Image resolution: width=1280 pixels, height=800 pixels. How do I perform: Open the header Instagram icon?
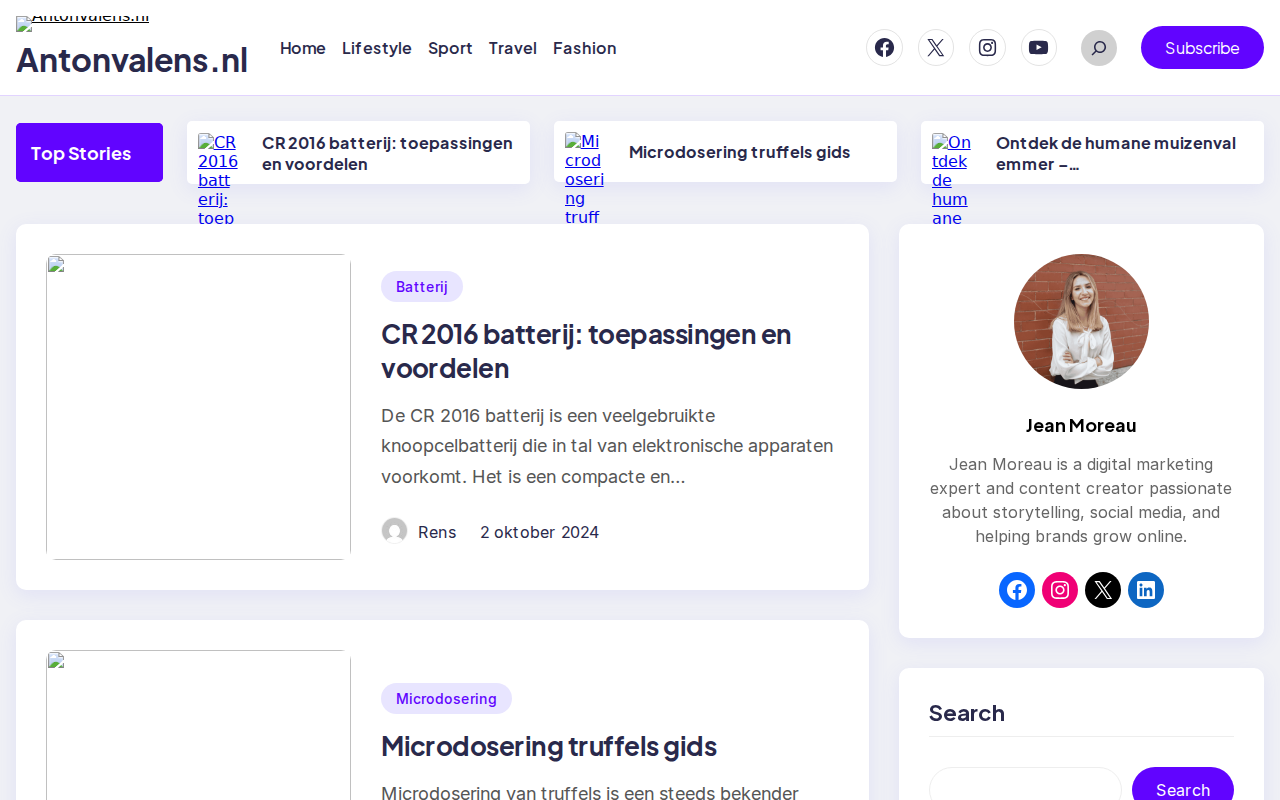(987, 48)
